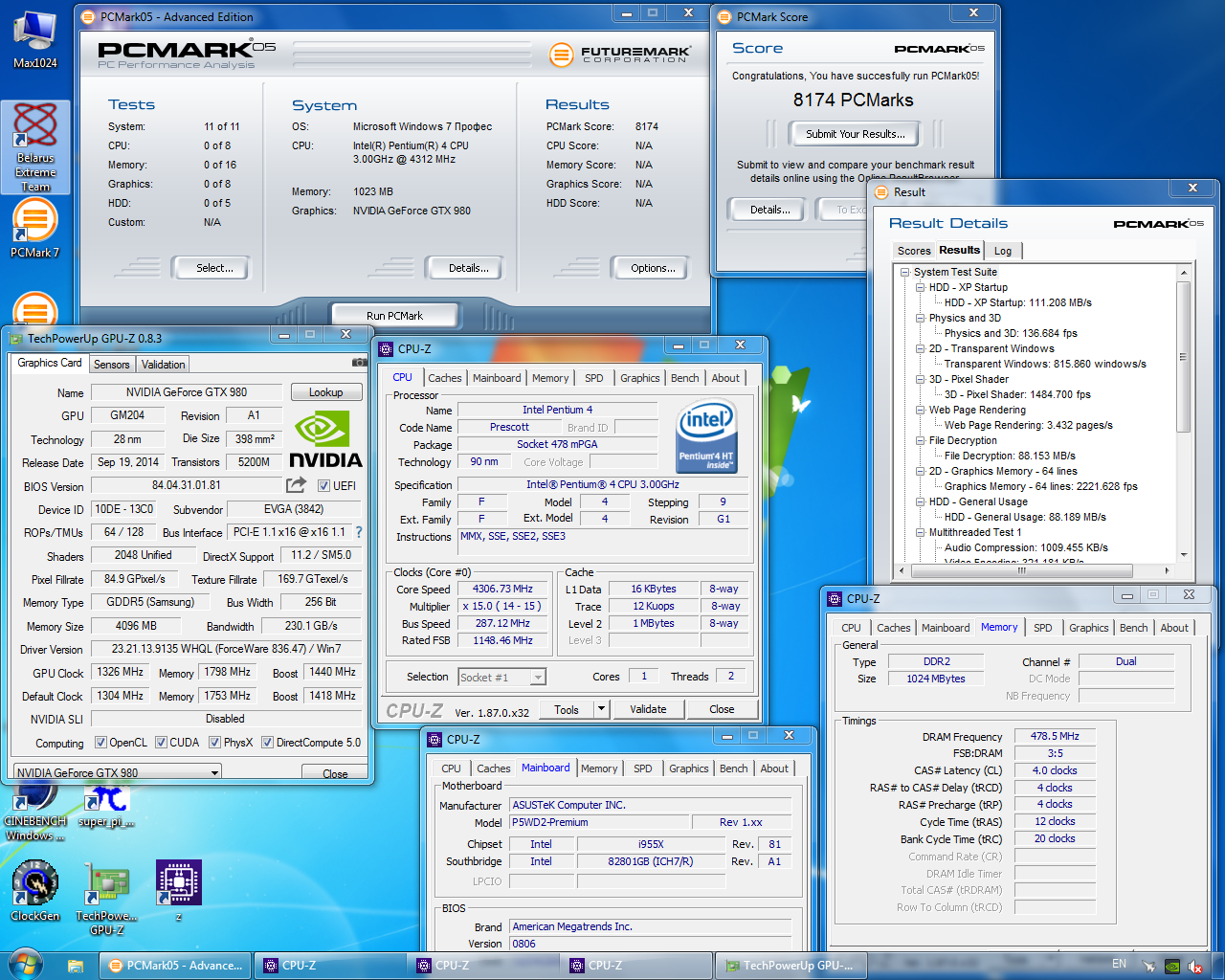The width and height of the screenshot is (1225, 980).
Task: Toggle the OpenCL checkbox in GPU-Z
Action: pos(100,743)
